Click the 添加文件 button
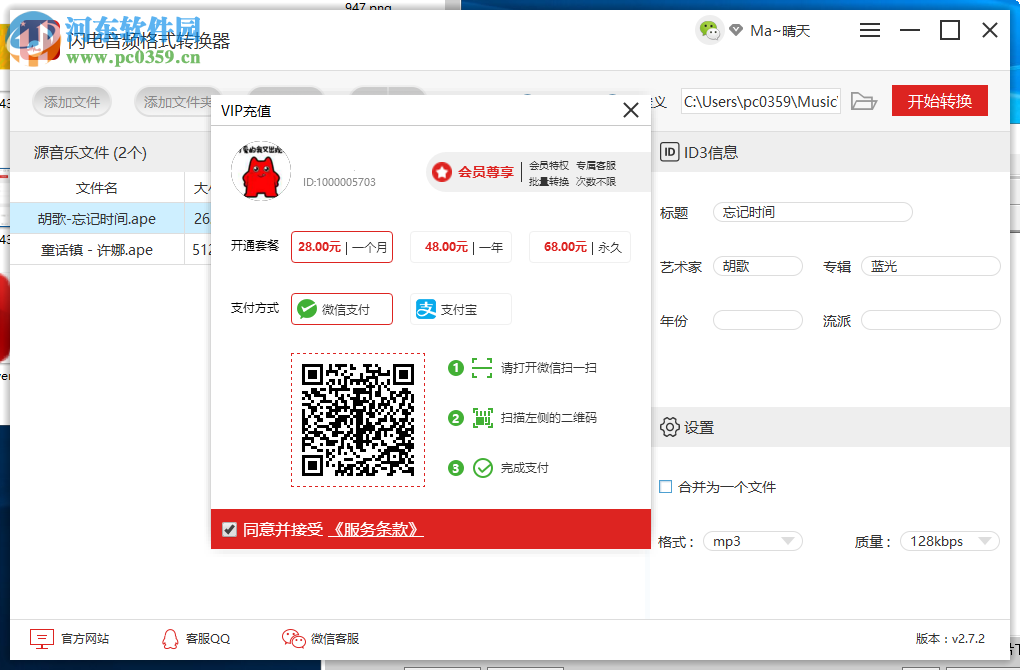 coord(72,102)
